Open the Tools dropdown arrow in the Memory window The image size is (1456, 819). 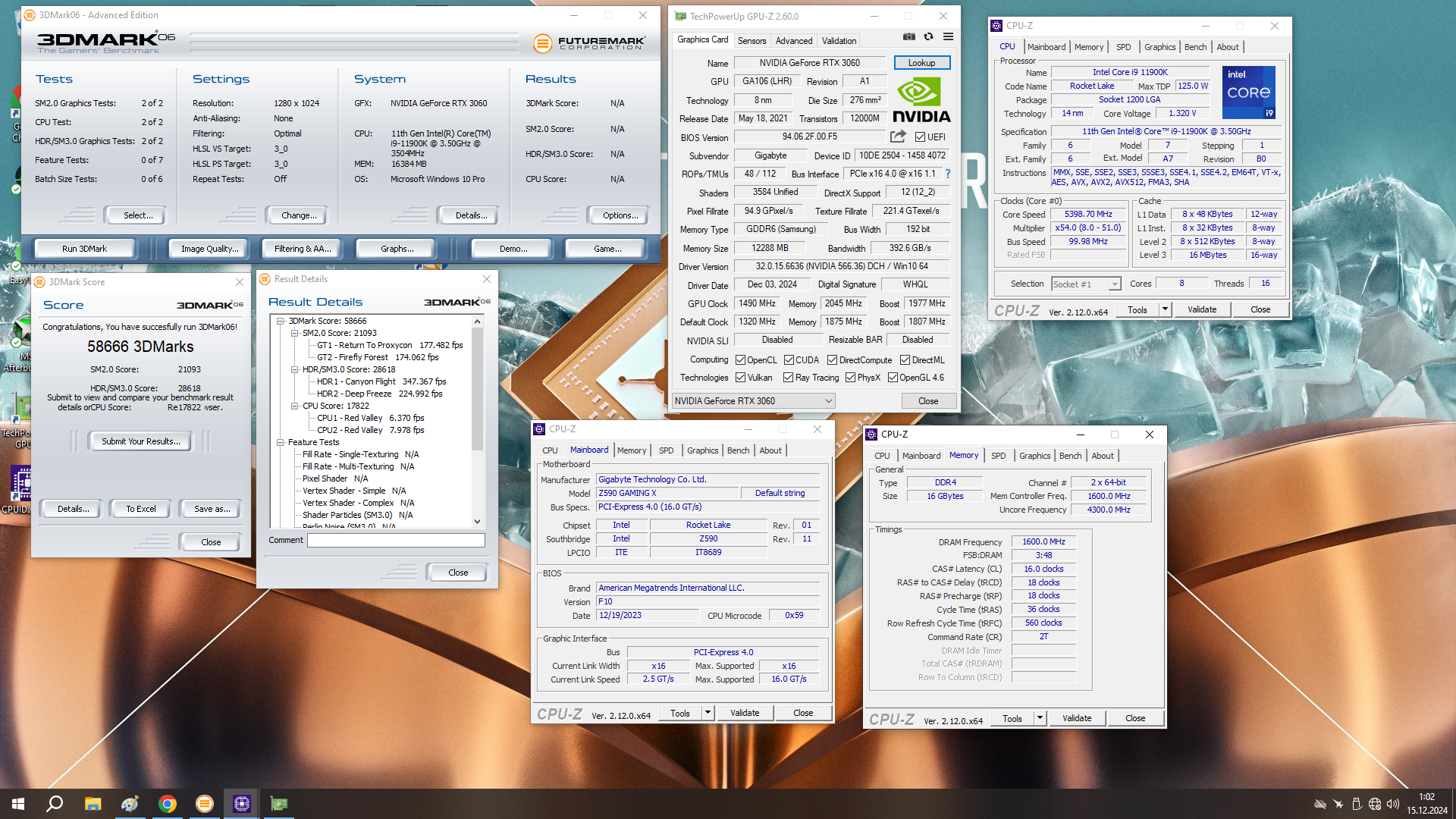click(1040, 718)
